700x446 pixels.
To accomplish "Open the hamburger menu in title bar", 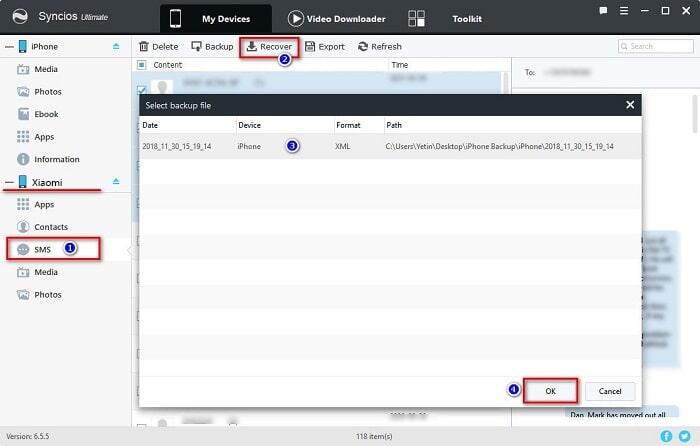I will tap(626, 10).
